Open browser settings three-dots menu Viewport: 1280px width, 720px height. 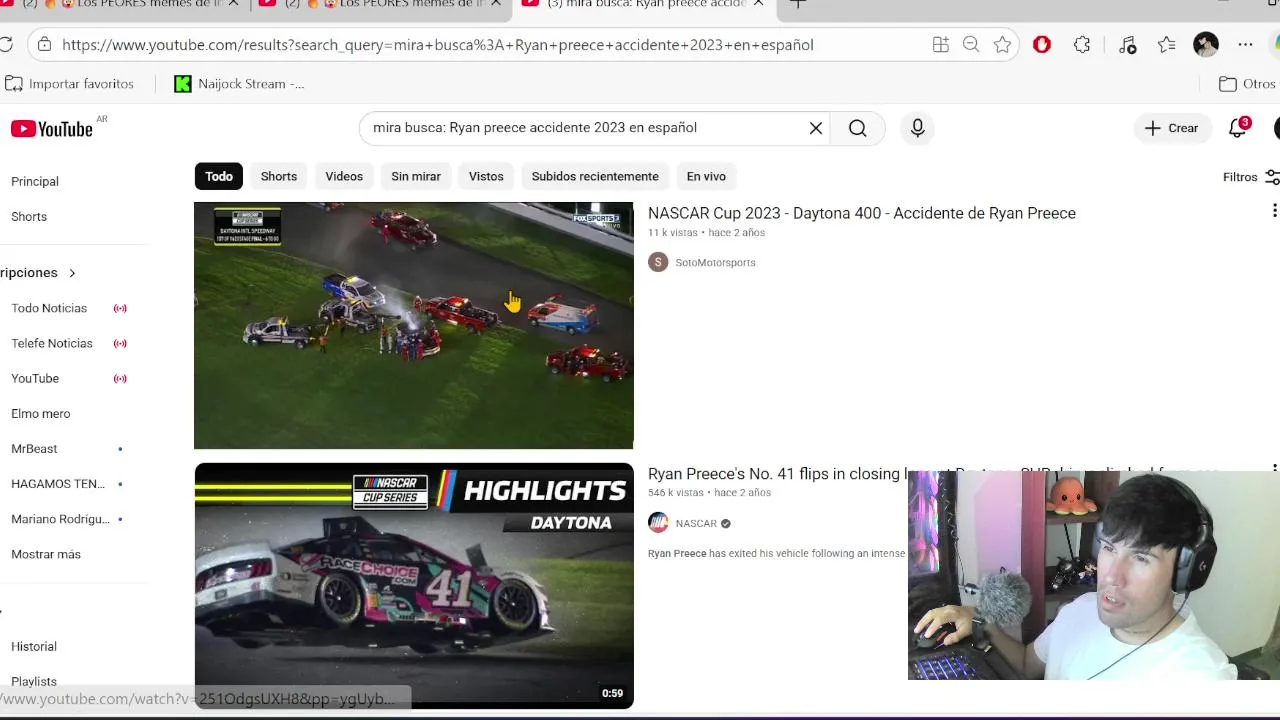point(1245,45)
